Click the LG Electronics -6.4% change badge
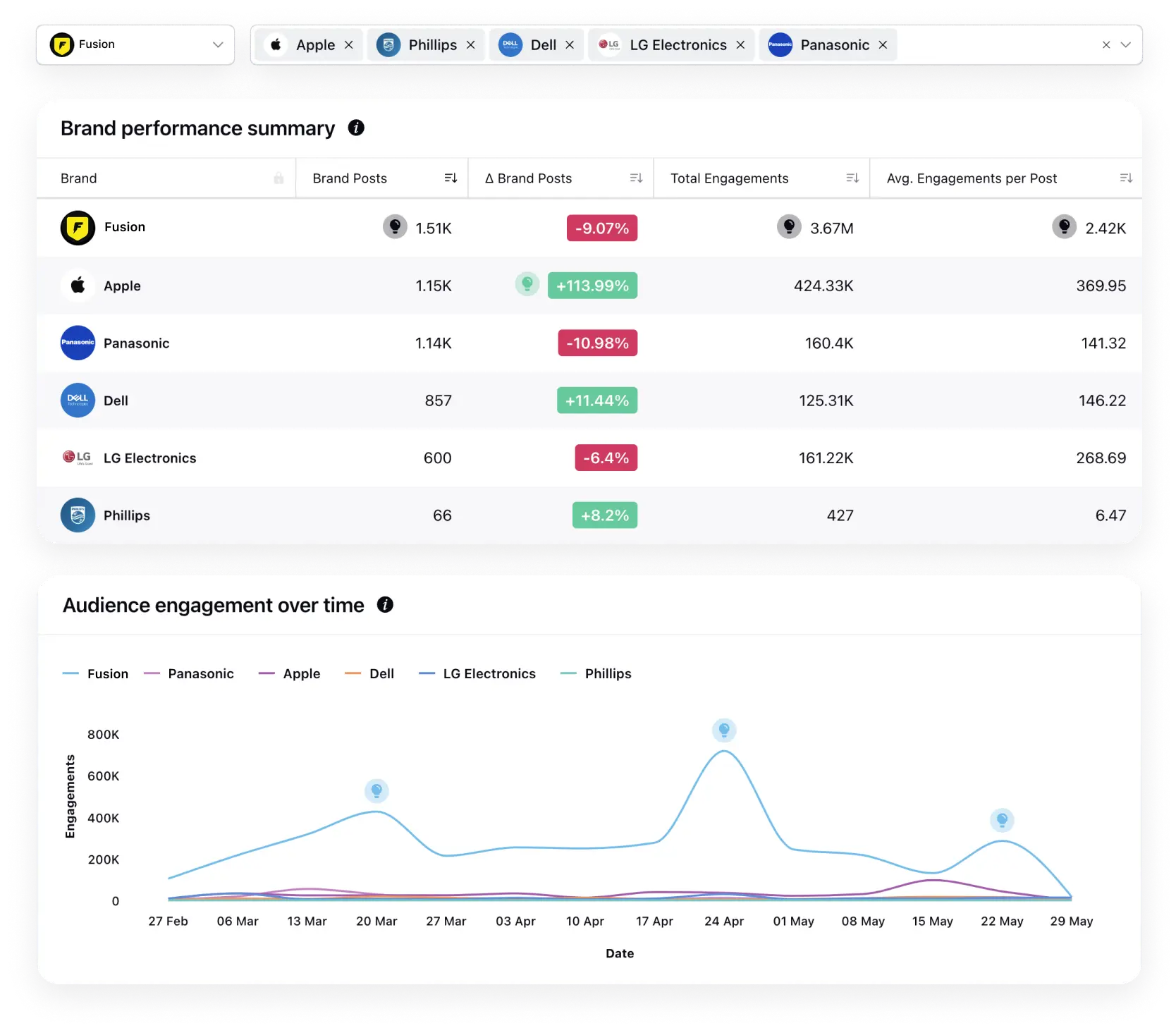This screenshot has height=1028, width=1176. pos(606,458)
